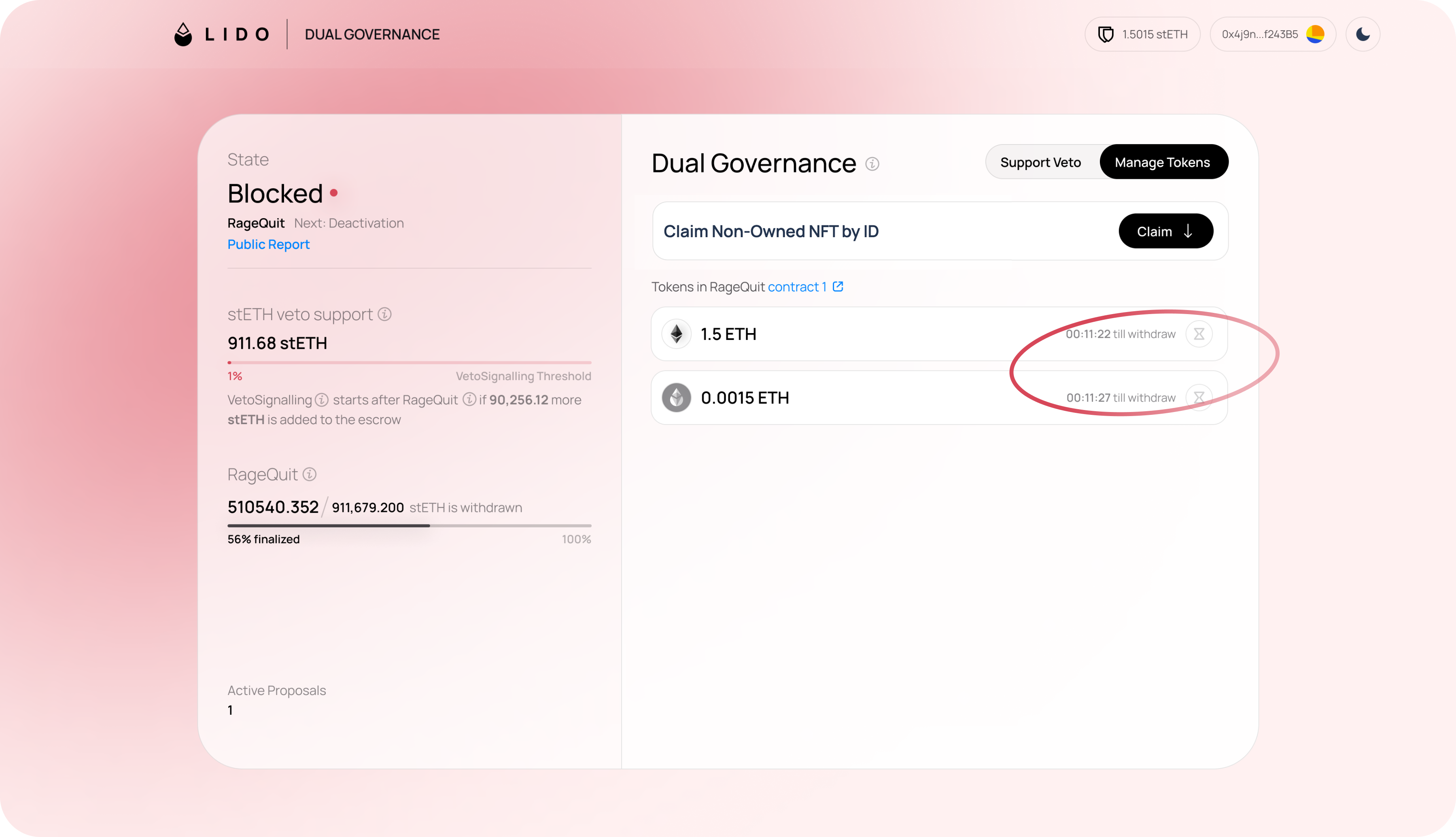
Task: Click hourglass icon on 0.0015 ETH row
Action: (1199, 398)
